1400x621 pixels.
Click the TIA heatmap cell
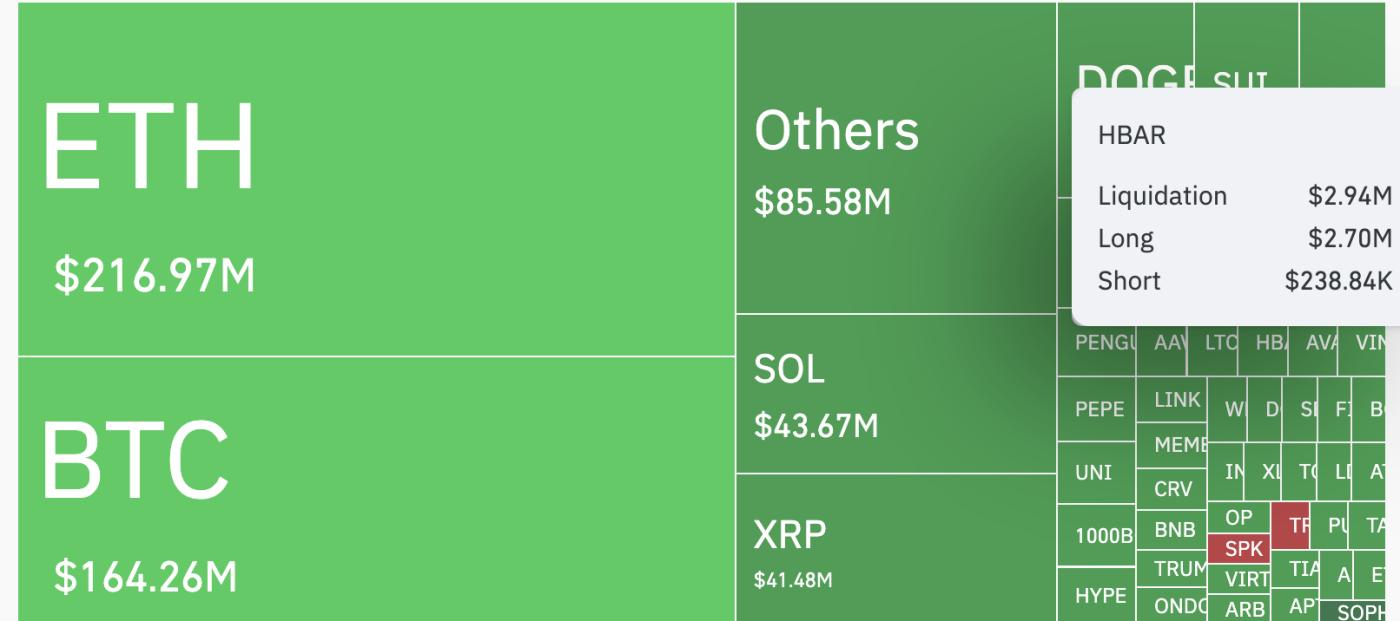[x=1303, y=569]
